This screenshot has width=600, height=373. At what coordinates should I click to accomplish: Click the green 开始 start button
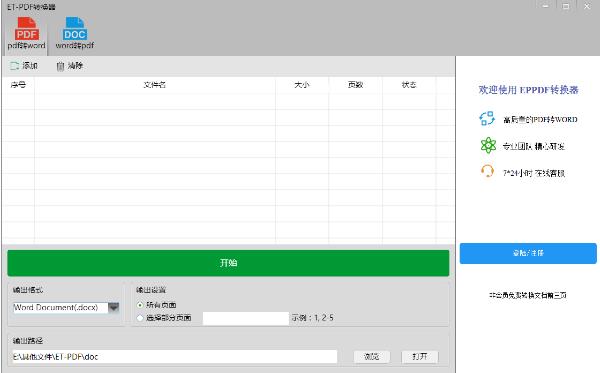click(228, 263)
